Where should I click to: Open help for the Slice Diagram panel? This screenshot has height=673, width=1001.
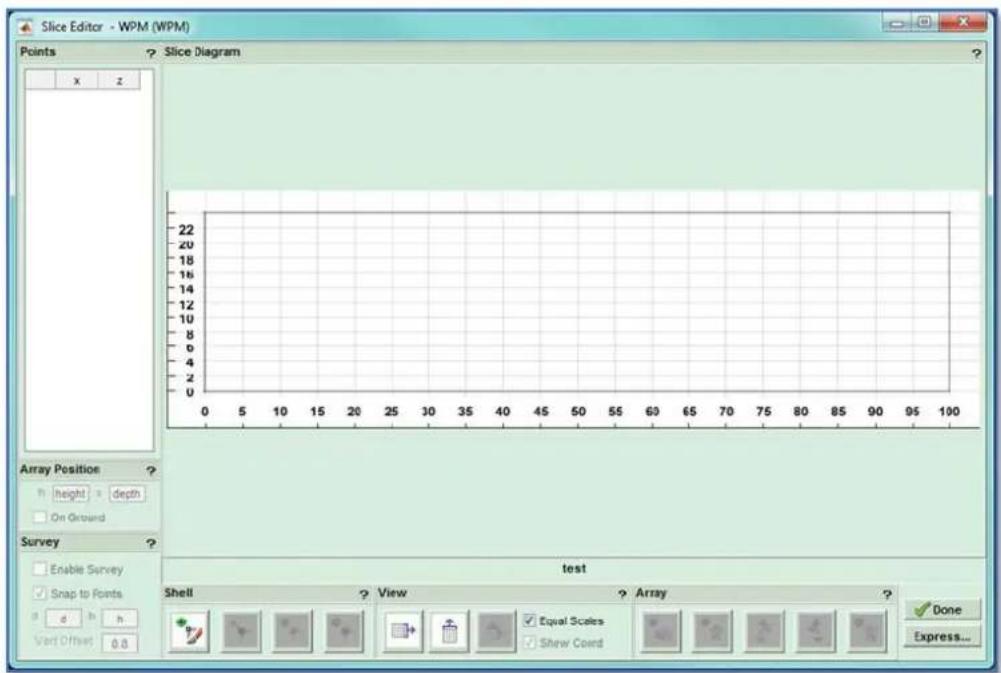click(977, 54)
